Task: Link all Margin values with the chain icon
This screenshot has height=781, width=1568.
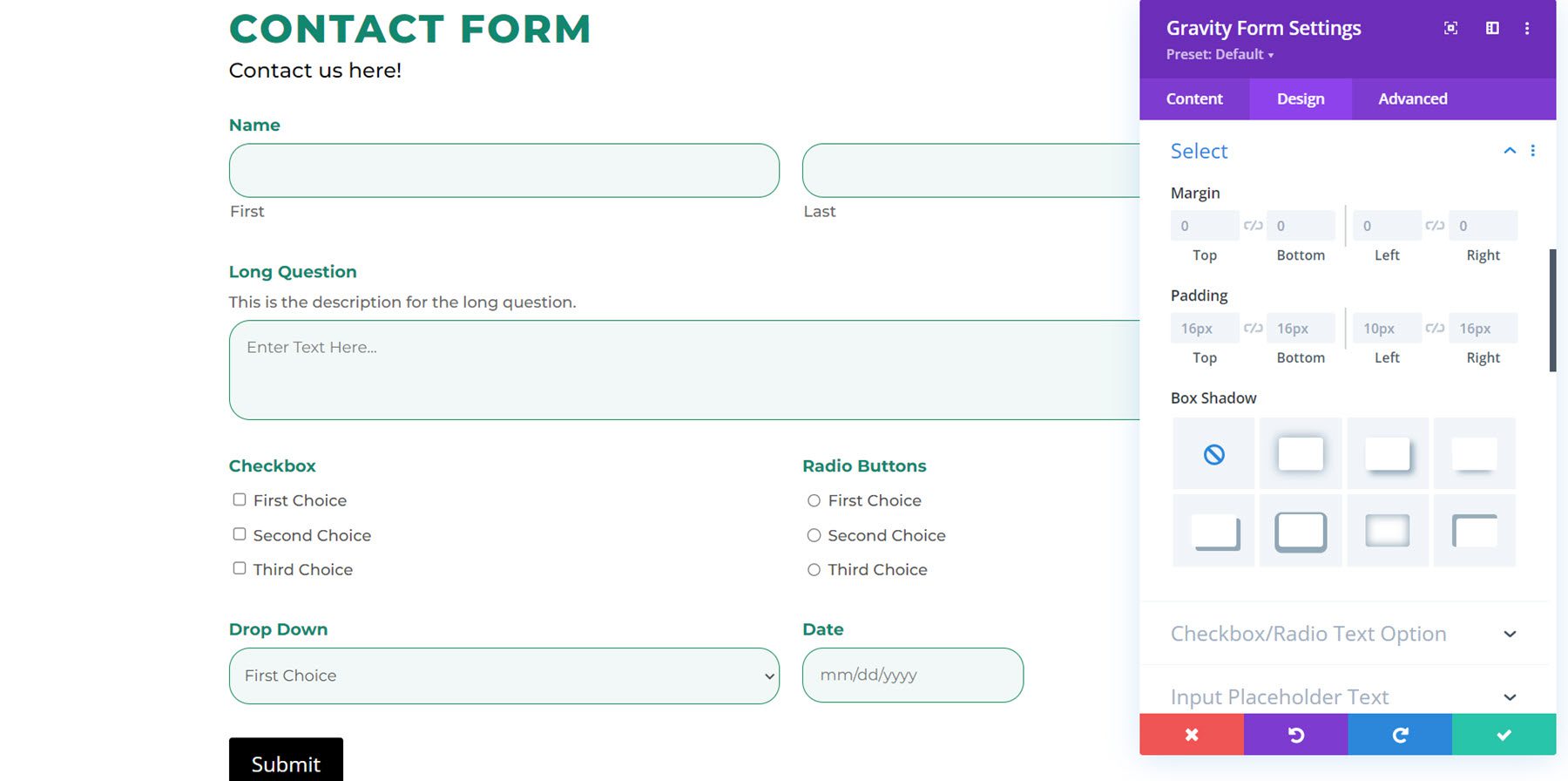Action: [1253, 225]
